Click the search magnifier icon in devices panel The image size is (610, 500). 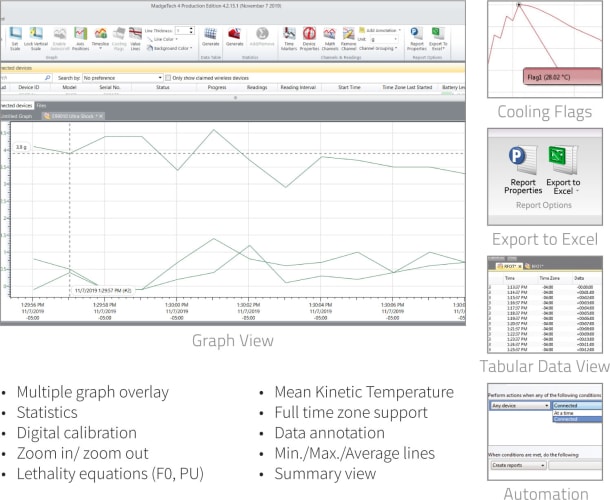point(47,78)
